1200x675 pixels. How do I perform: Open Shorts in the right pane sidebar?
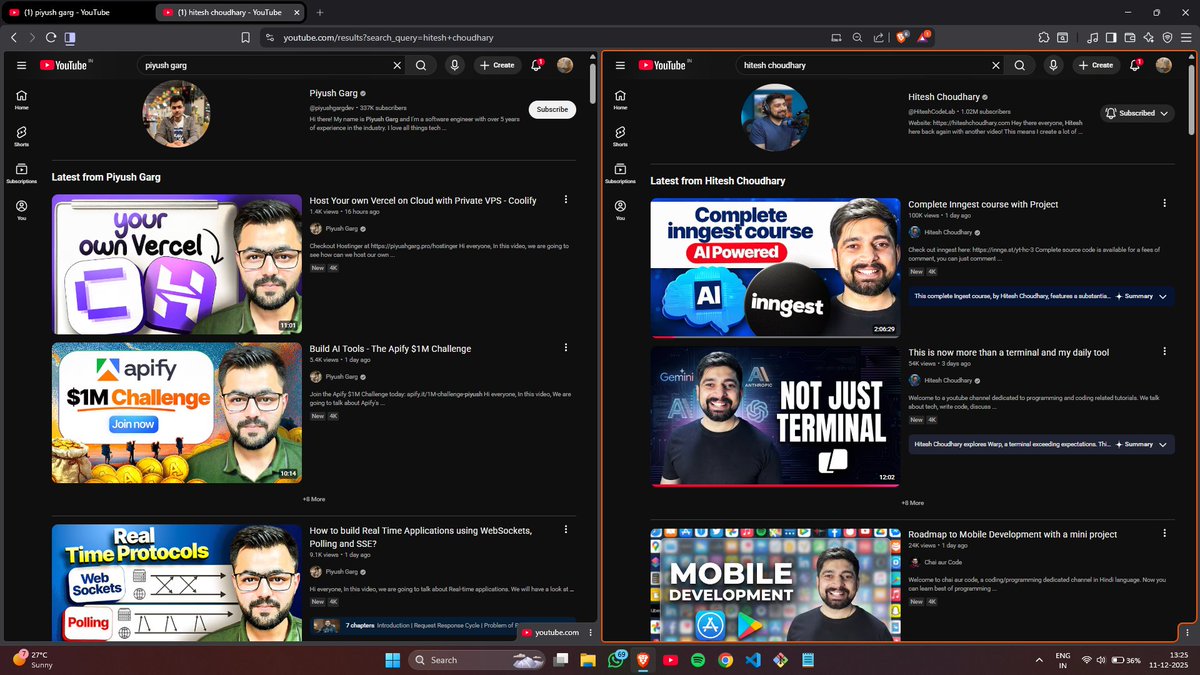(x=620, y=136)
